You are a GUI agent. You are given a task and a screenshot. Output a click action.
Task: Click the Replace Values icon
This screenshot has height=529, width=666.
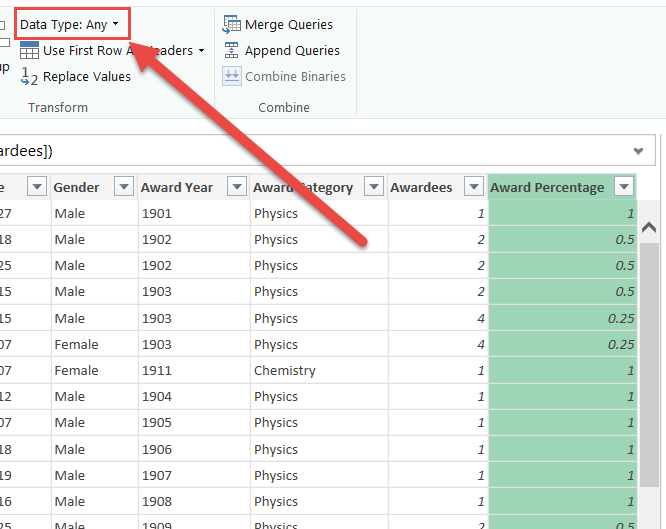29,77
